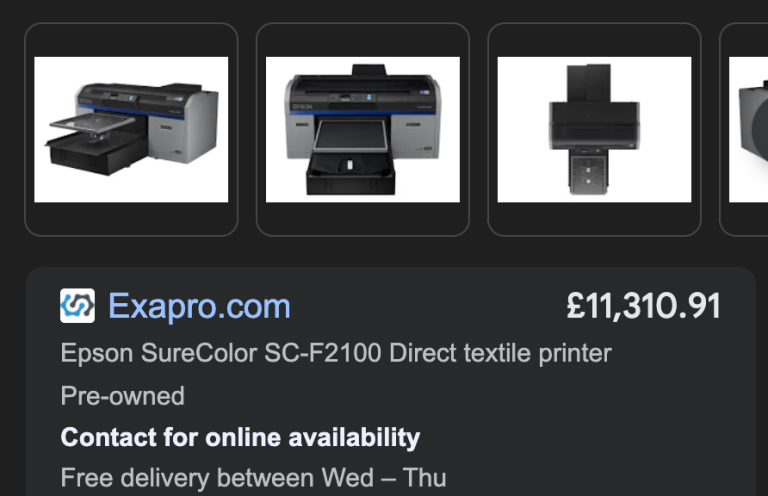The height and width of the screenshot is (496, 768).
Task: Click the empty area right of Pre-owned in the offer card
Action: coord(451,396)
